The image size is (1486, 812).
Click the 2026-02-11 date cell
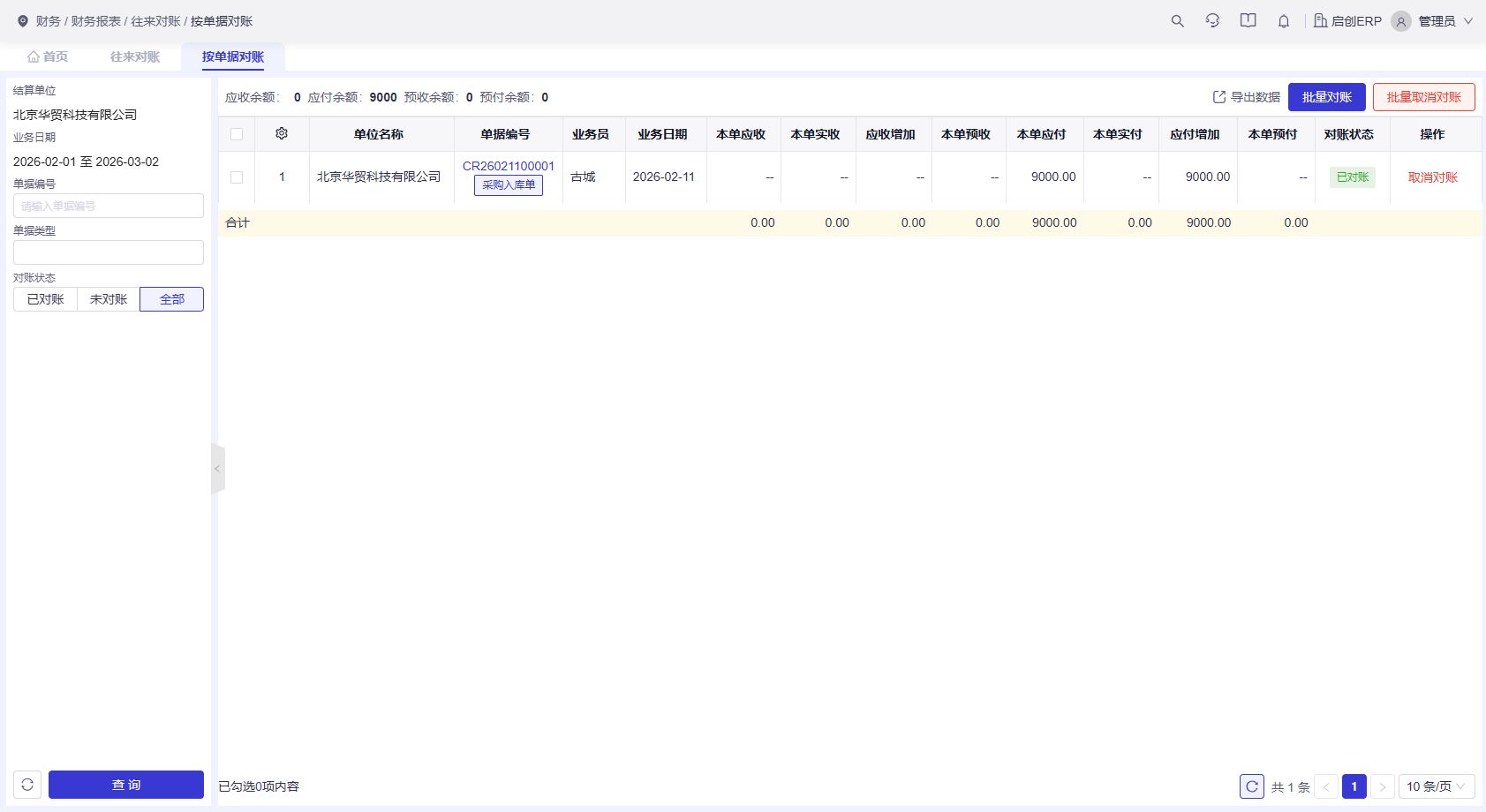click(664, 177)
